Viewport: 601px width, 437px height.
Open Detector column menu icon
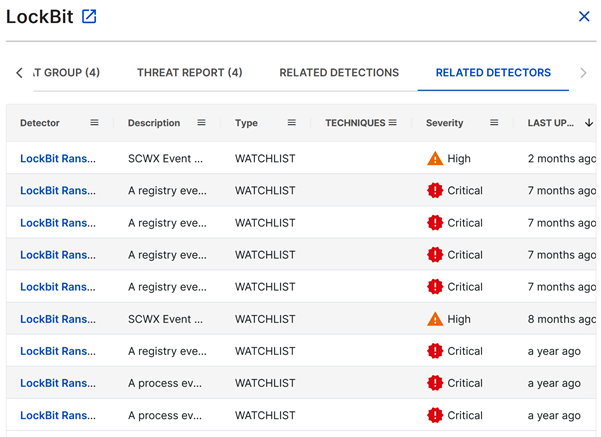coord(94,123)
